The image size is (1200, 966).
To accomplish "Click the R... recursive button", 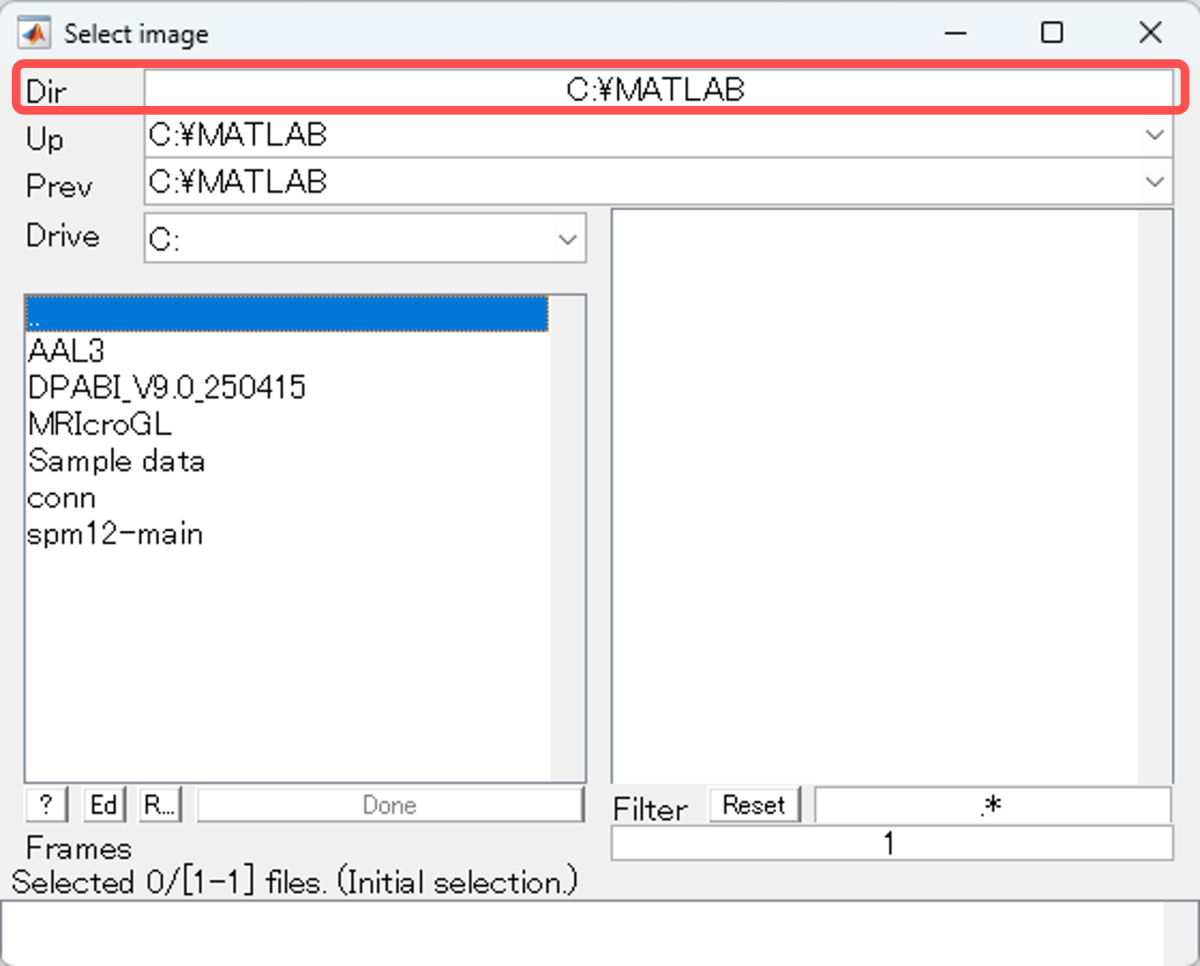I will tap(160, 805).
